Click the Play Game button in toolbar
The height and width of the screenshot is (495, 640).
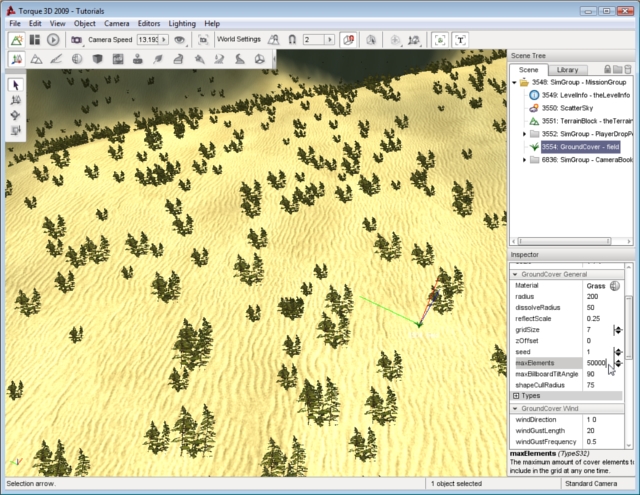(x=53, y=39)
